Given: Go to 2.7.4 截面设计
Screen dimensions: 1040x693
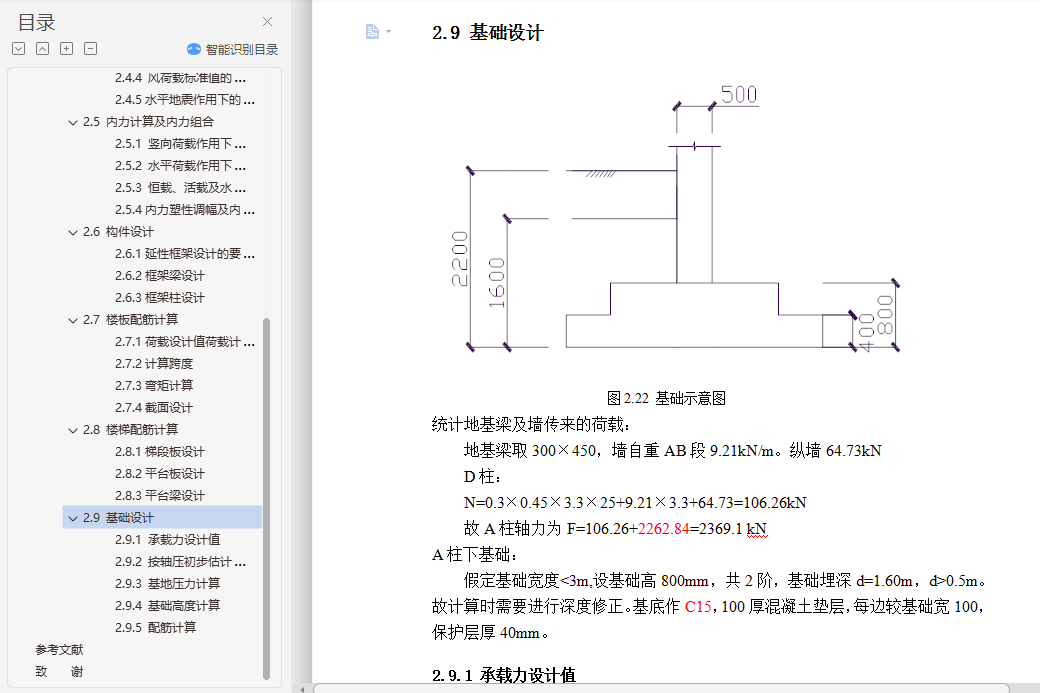Looking at the screenshot, I should [154, 408].
